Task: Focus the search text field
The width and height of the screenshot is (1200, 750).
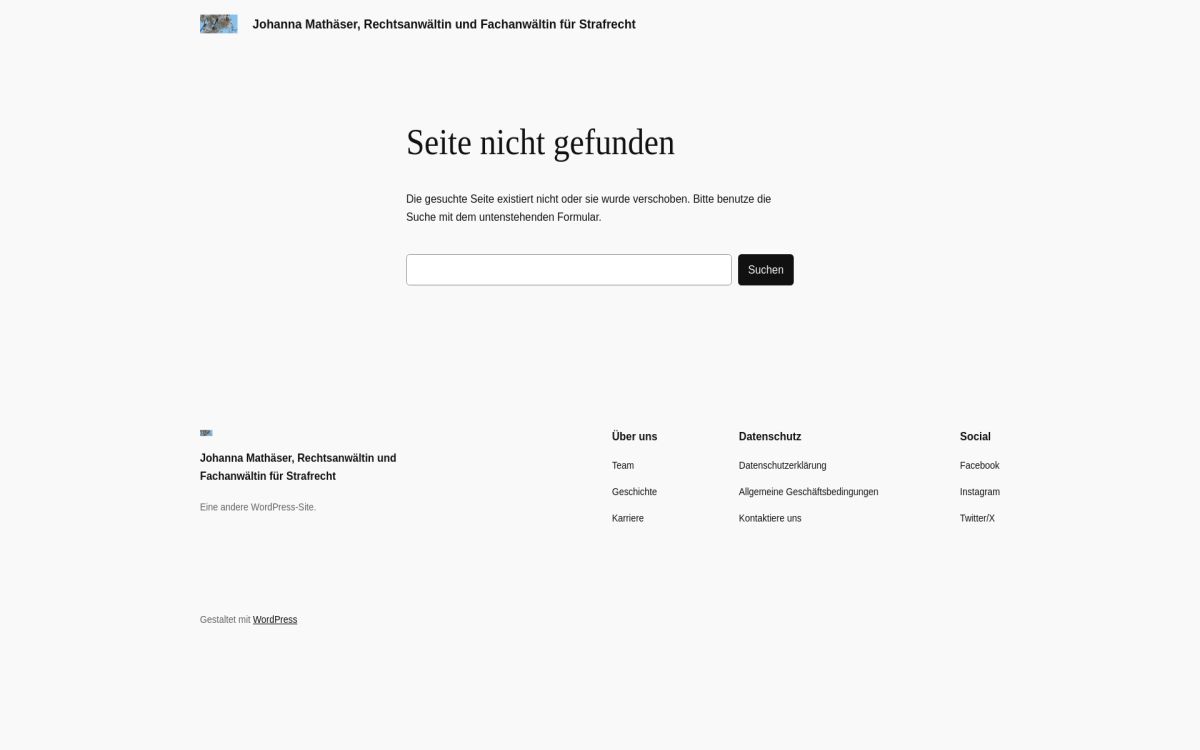Action: 568,270
